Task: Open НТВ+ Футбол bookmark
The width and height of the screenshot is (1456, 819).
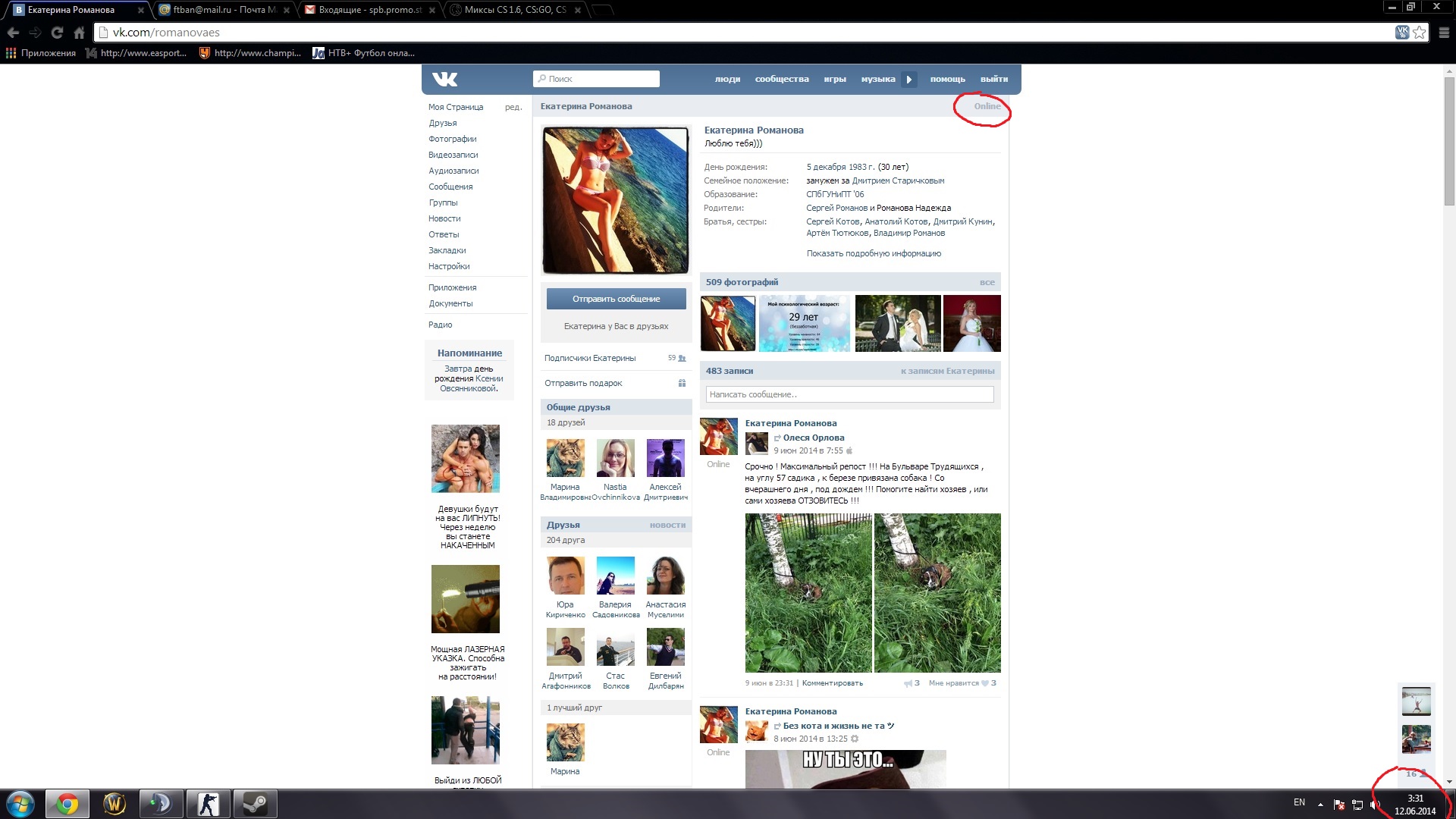Action: point(364,53)
